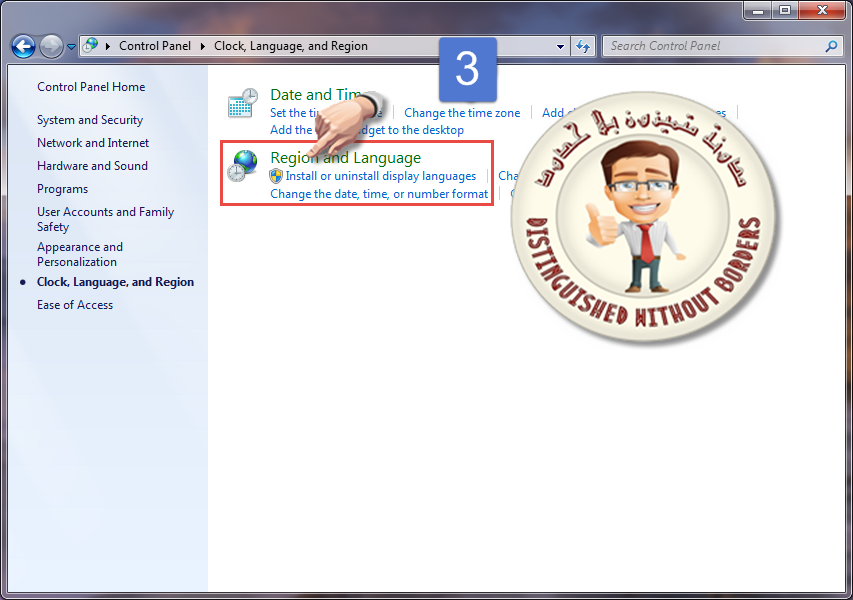The image size is (853, 600).
Task: Open the address bar history dropdown
Action: pos(560,47)
